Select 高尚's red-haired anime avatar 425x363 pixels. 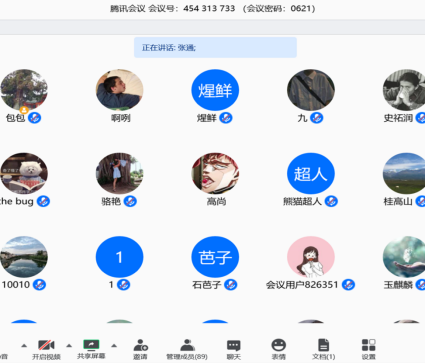(215, 173)
